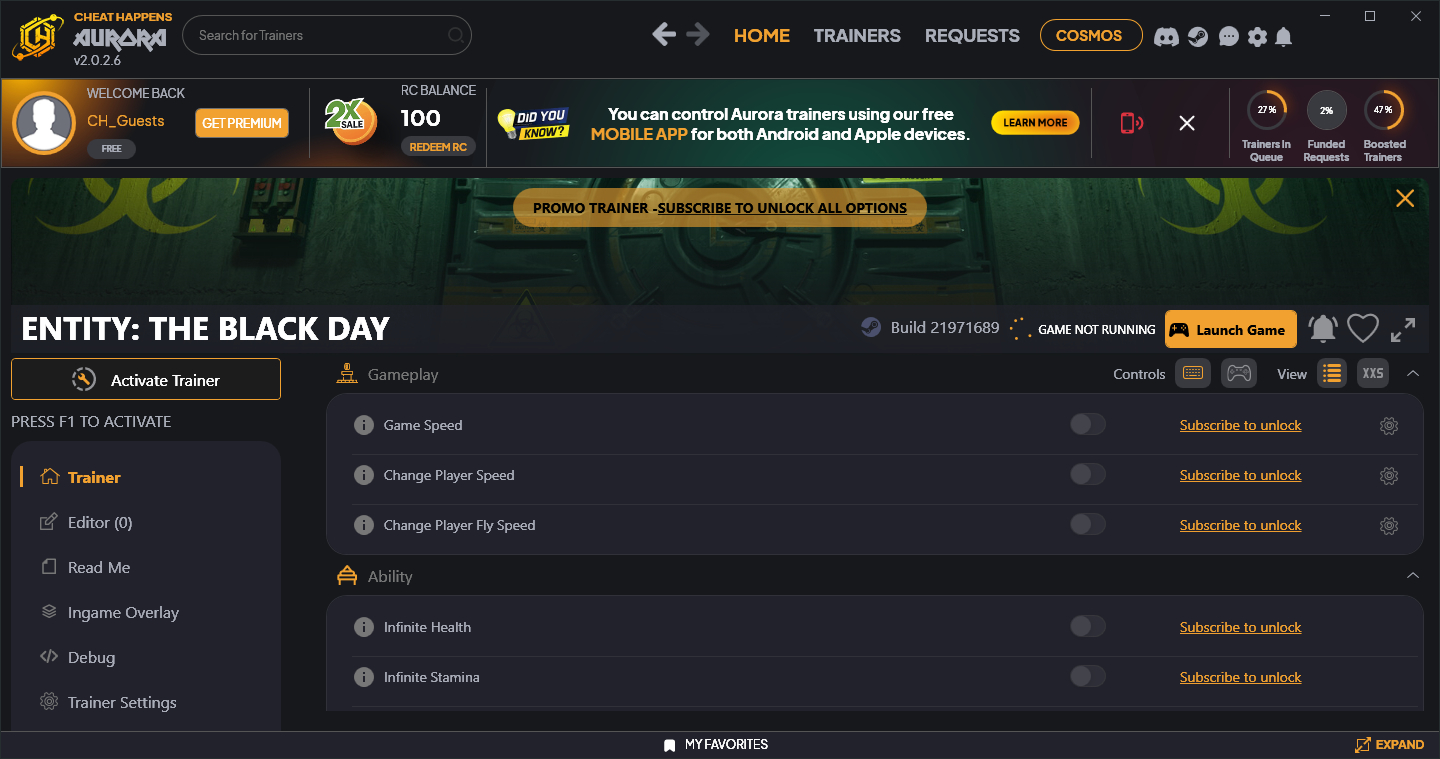The image size is (1440, 759).
Task: Click the mobile app phone icon
Action: 1131,123
